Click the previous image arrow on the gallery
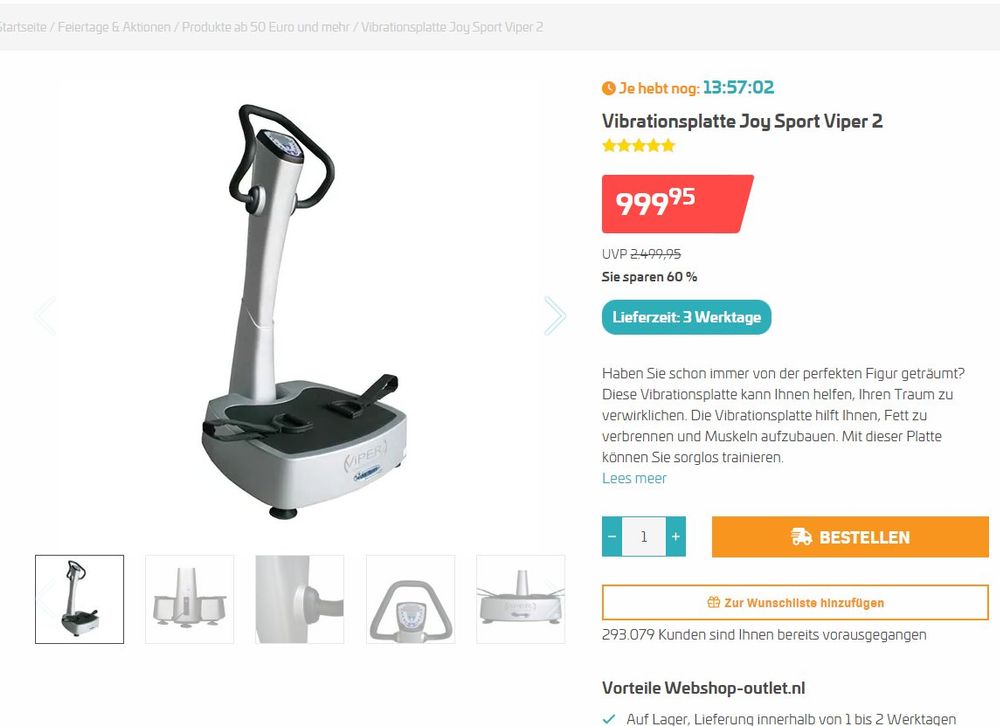The width and height of the screenshot is (1000, 726). [x=45, y=315]
